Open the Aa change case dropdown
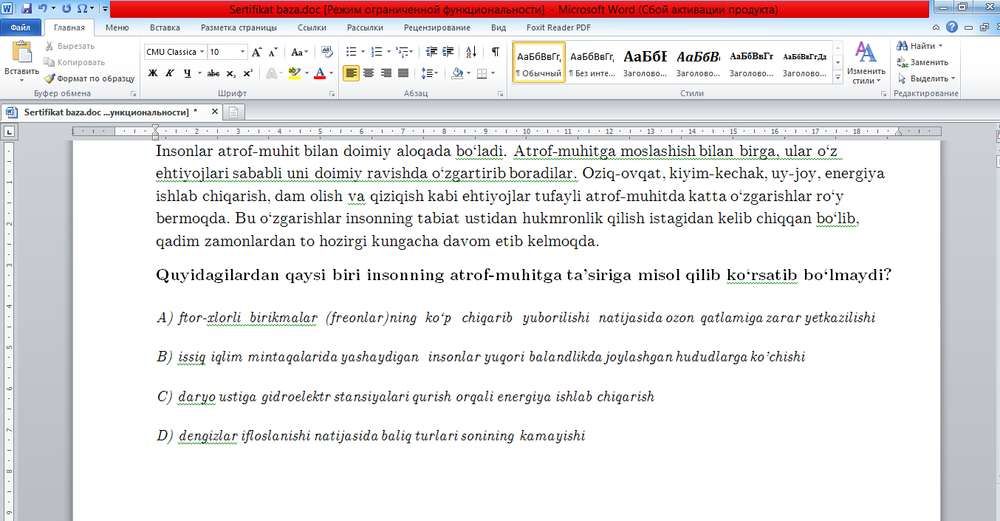The image size is (1000, 521). click(299, 52)
